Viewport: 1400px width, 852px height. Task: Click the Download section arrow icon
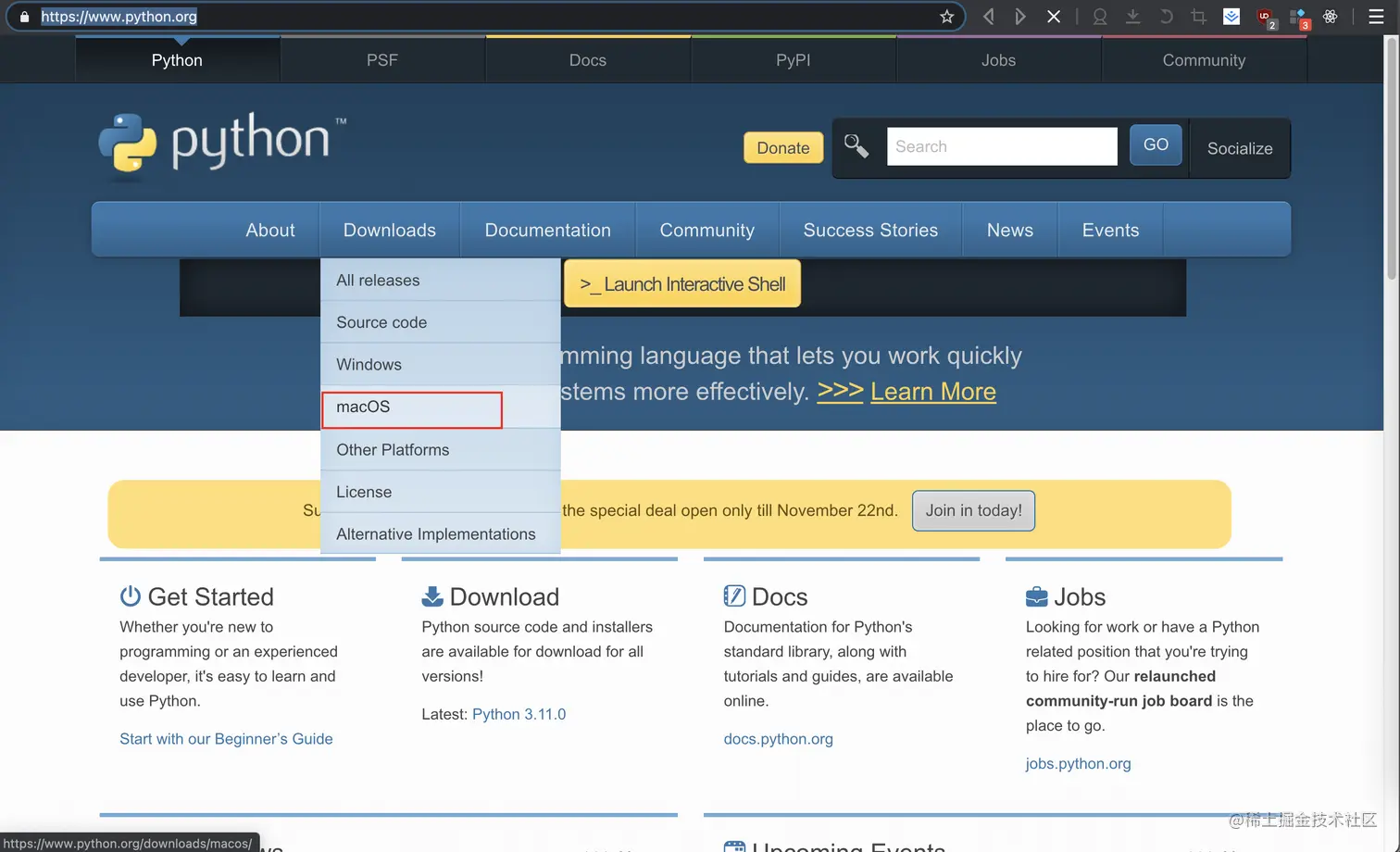(432, 595)
